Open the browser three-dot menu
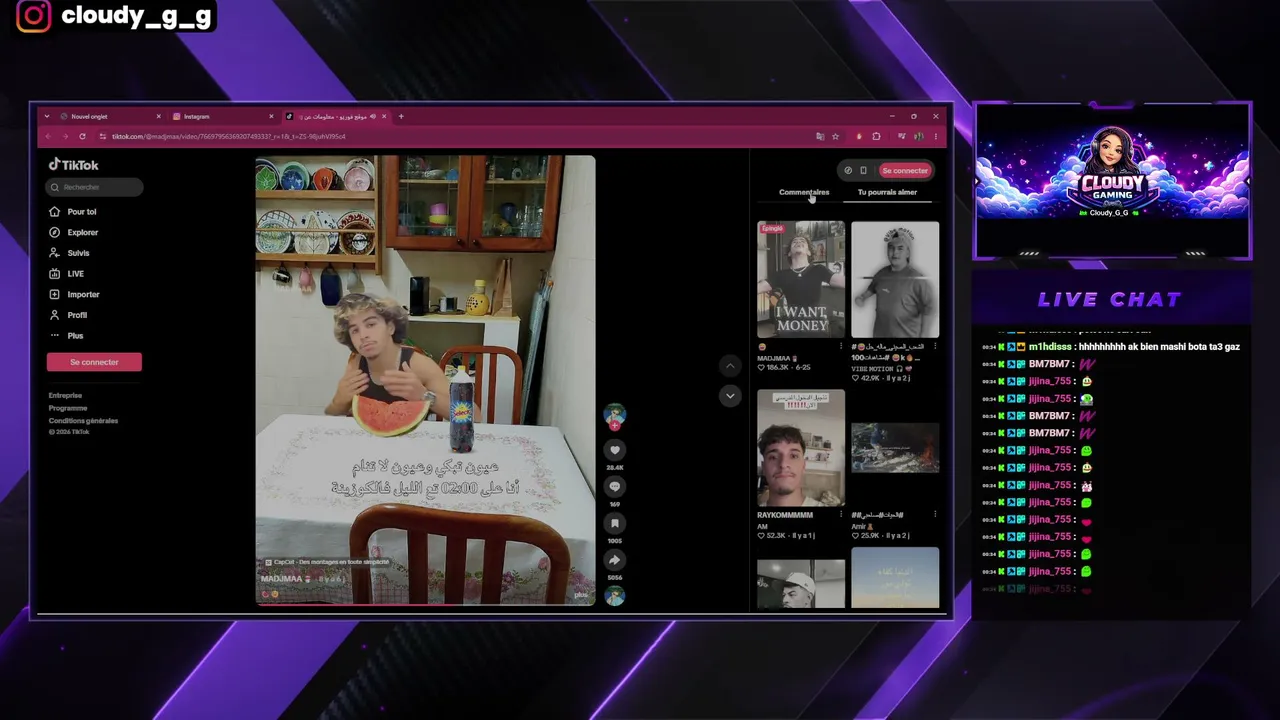Image resolution: width=1280 pixels, height=720 pixels. 936,136
